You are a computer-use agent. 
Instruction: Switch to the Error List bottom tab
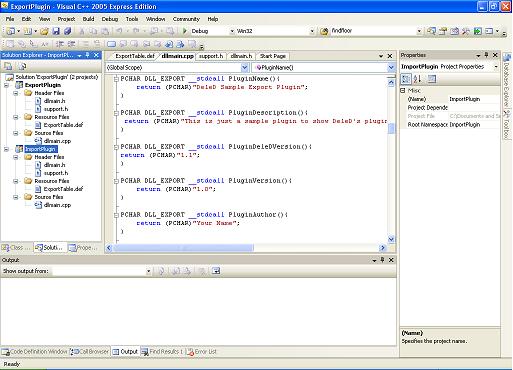coord(202,351)
